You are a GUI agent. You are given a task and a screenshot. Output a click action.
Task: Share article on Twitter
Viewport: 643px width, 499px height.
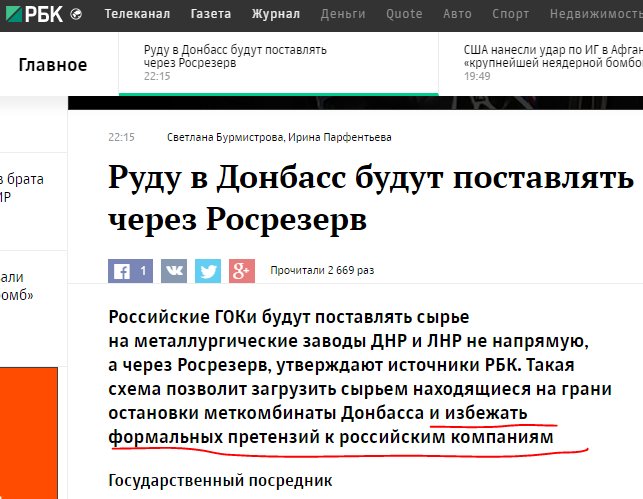[207, 270]
